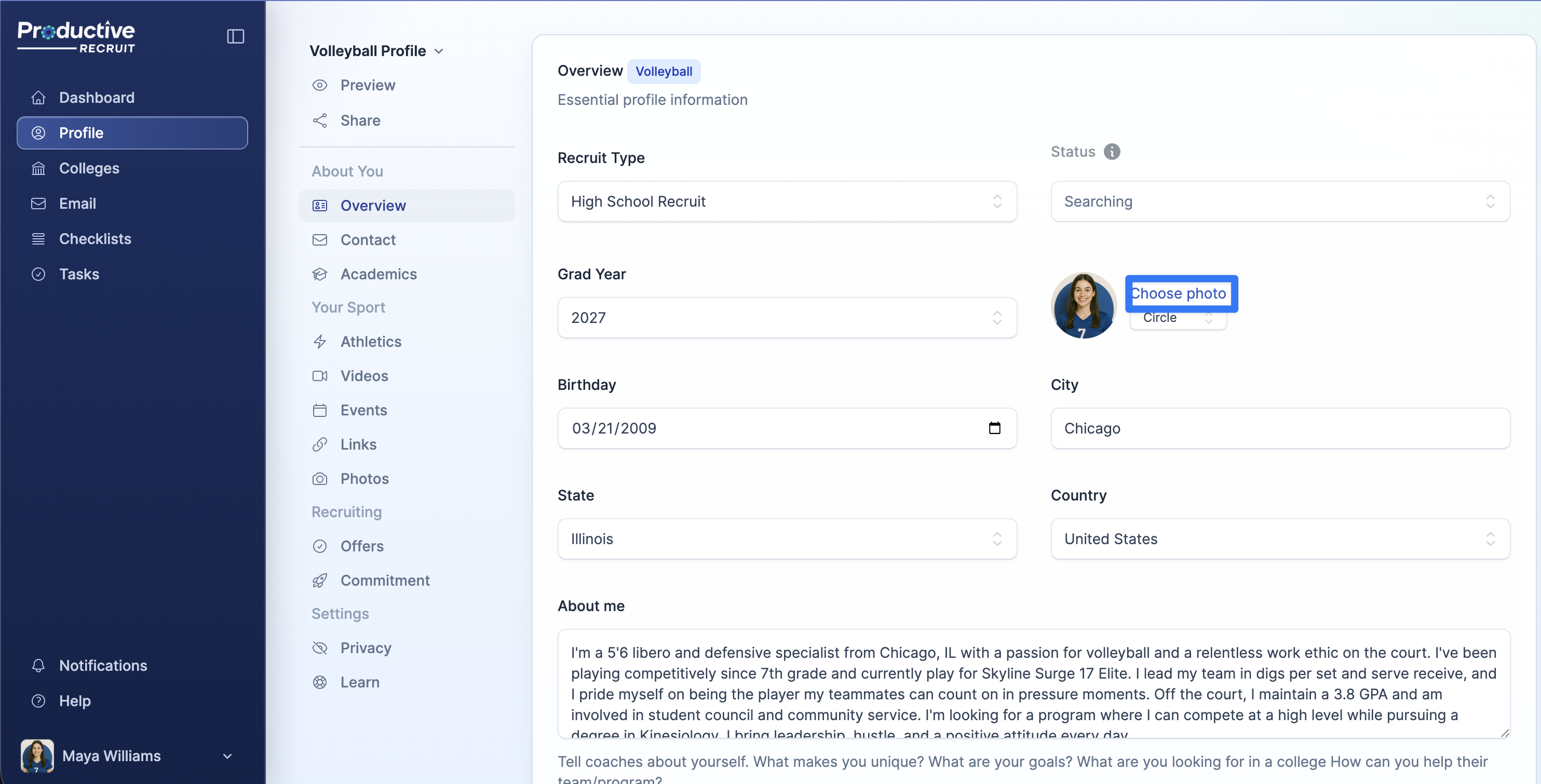Go to Colleges in main sidebar
Image resolution: width=1541 pixels, height=784 pixels.
(x=89, y=169)
